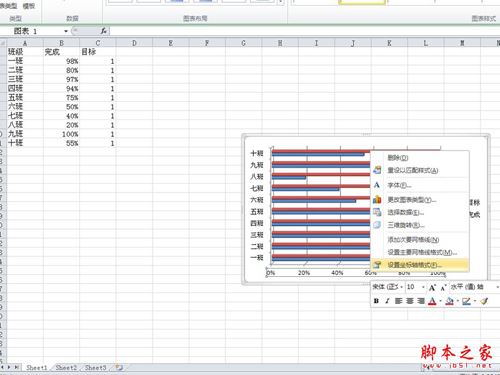The width and height of the screenshot is (500, 375).
Task: Click the 九班 cell in column A
Action: (x=25, y=134)
